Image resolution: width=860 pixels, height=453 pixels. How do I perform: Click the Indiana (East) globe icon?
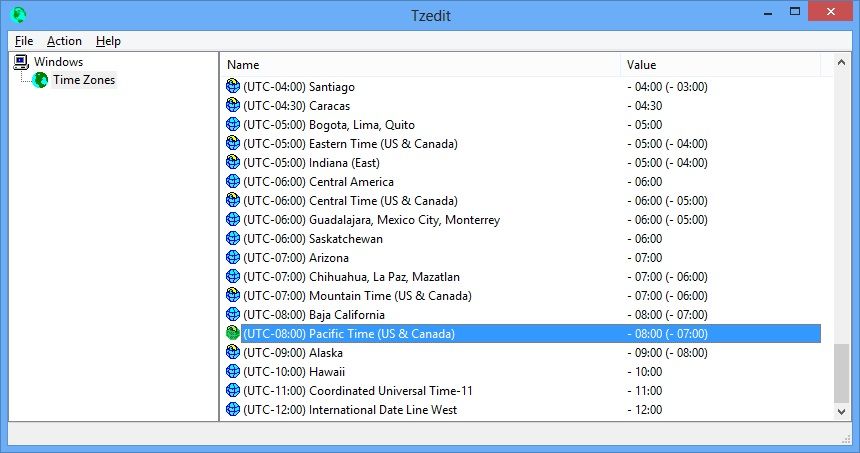(x=233, y=162)
